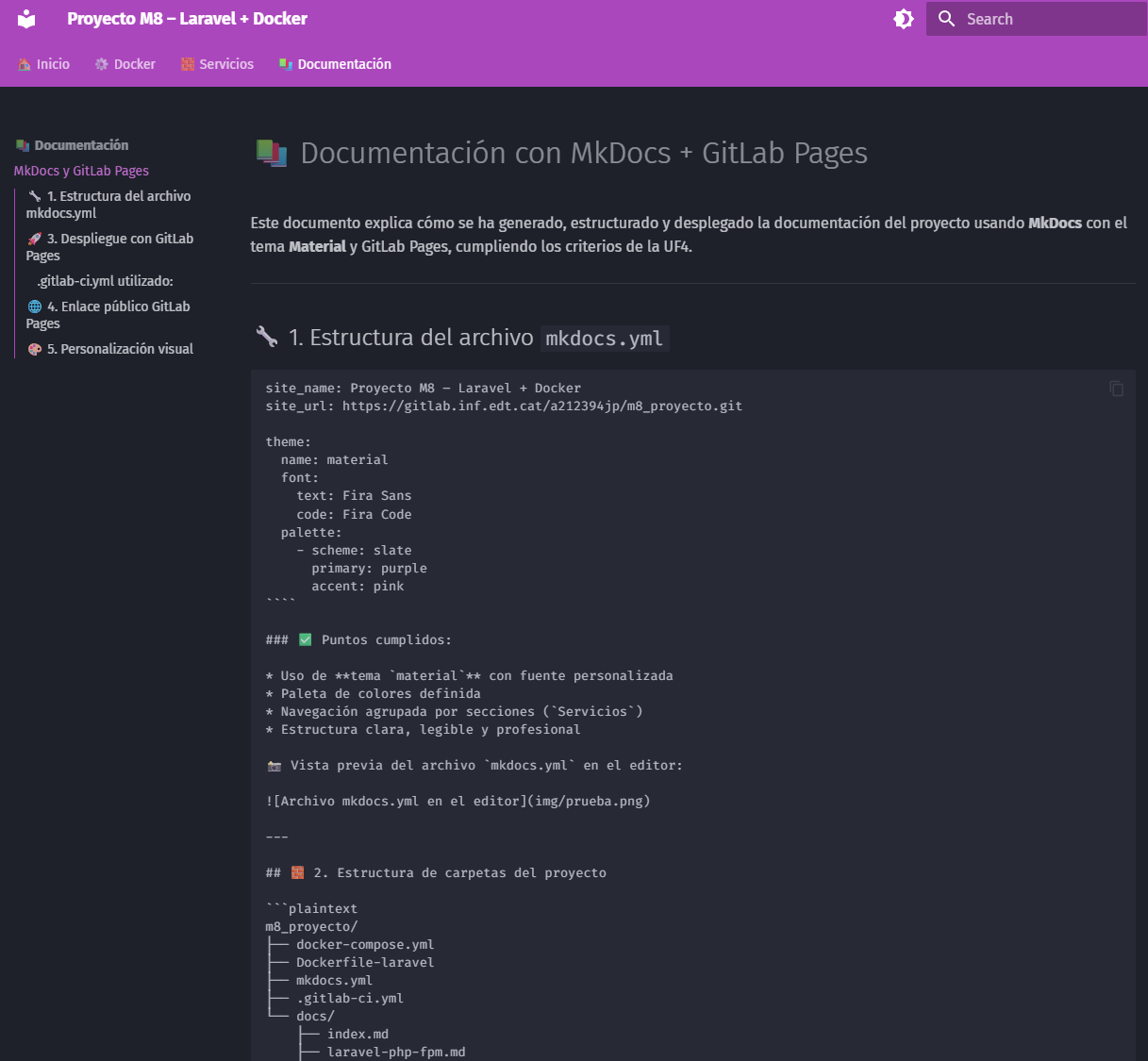The width and height of the screenshot is (1148, 1061).
Task: Click the brick icon beside Servicios
Action: pos(188,64)
